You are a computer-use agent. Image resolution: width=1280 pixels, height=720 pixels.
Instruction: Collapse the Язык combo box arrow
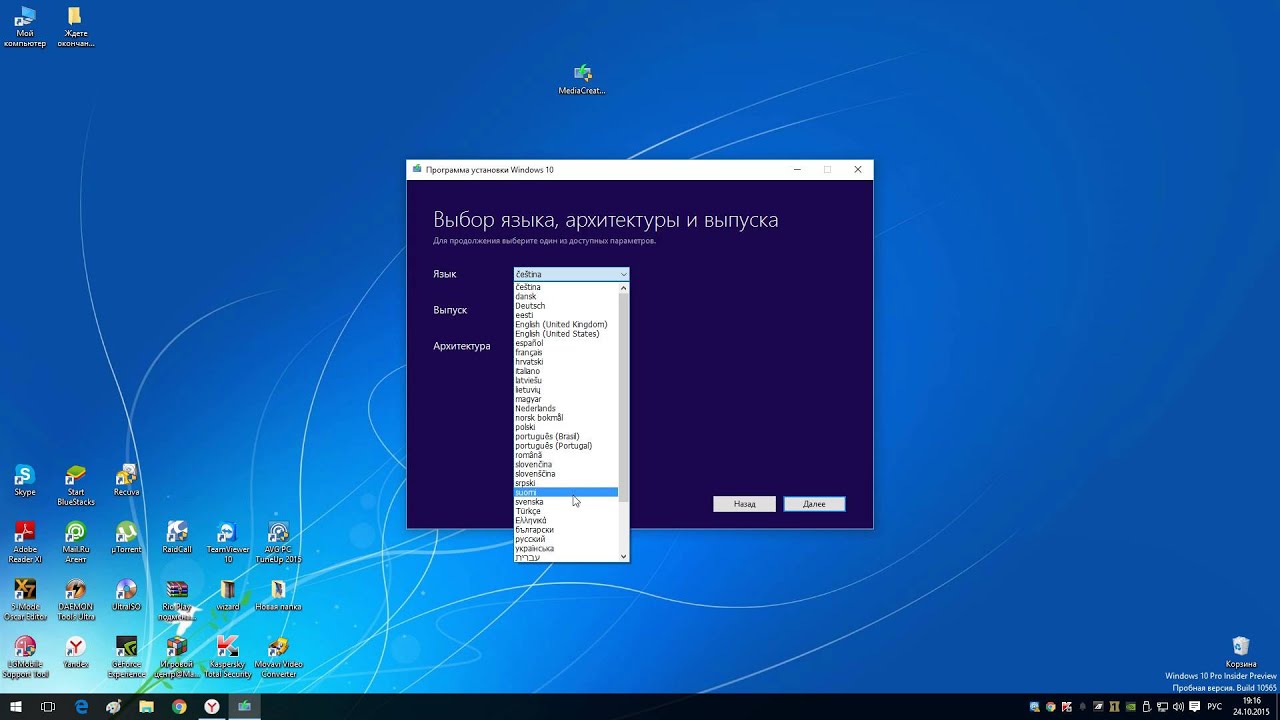[x=623, y=274]
